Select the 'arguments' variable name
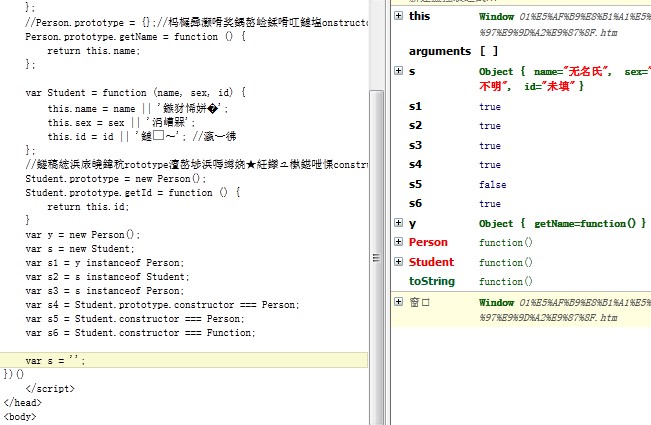The width and height of the screenshot is (651, 425). pos(440,51)
